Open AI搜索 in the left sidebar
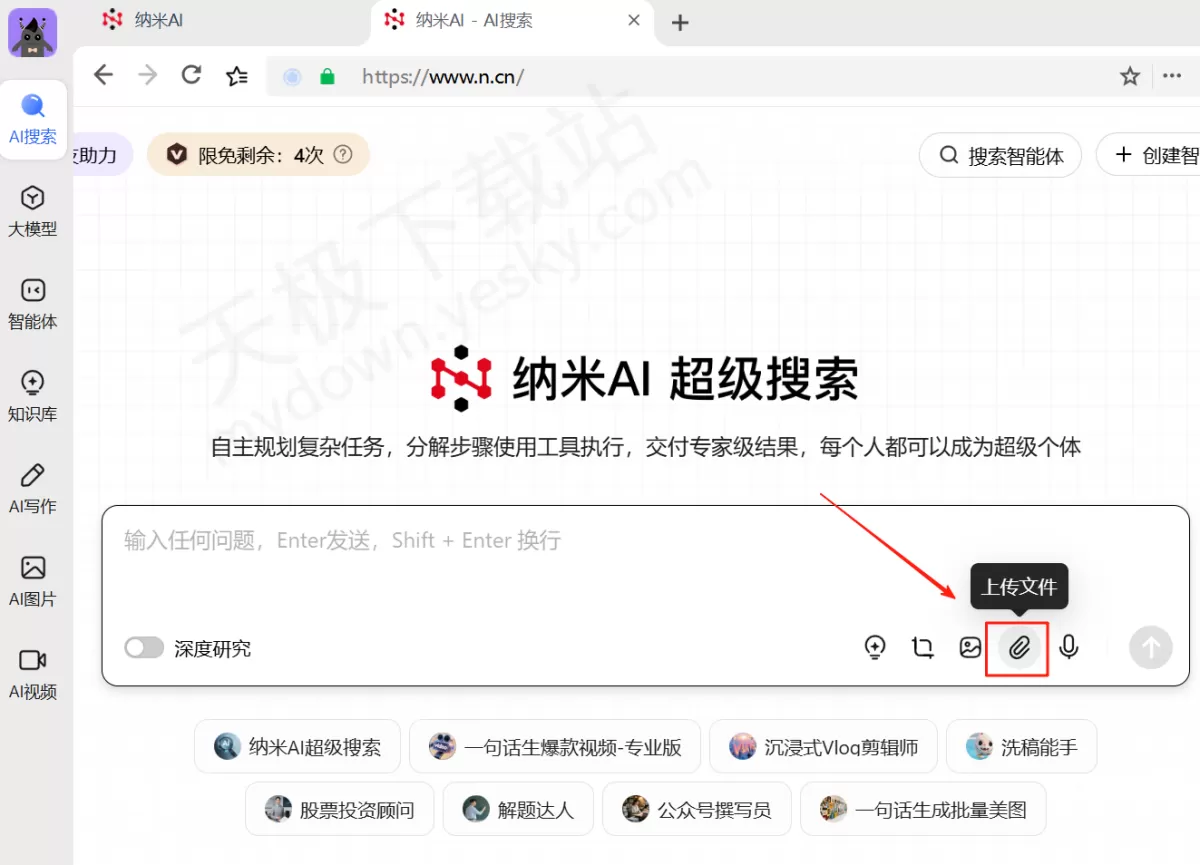 click(x=33, y=120)
